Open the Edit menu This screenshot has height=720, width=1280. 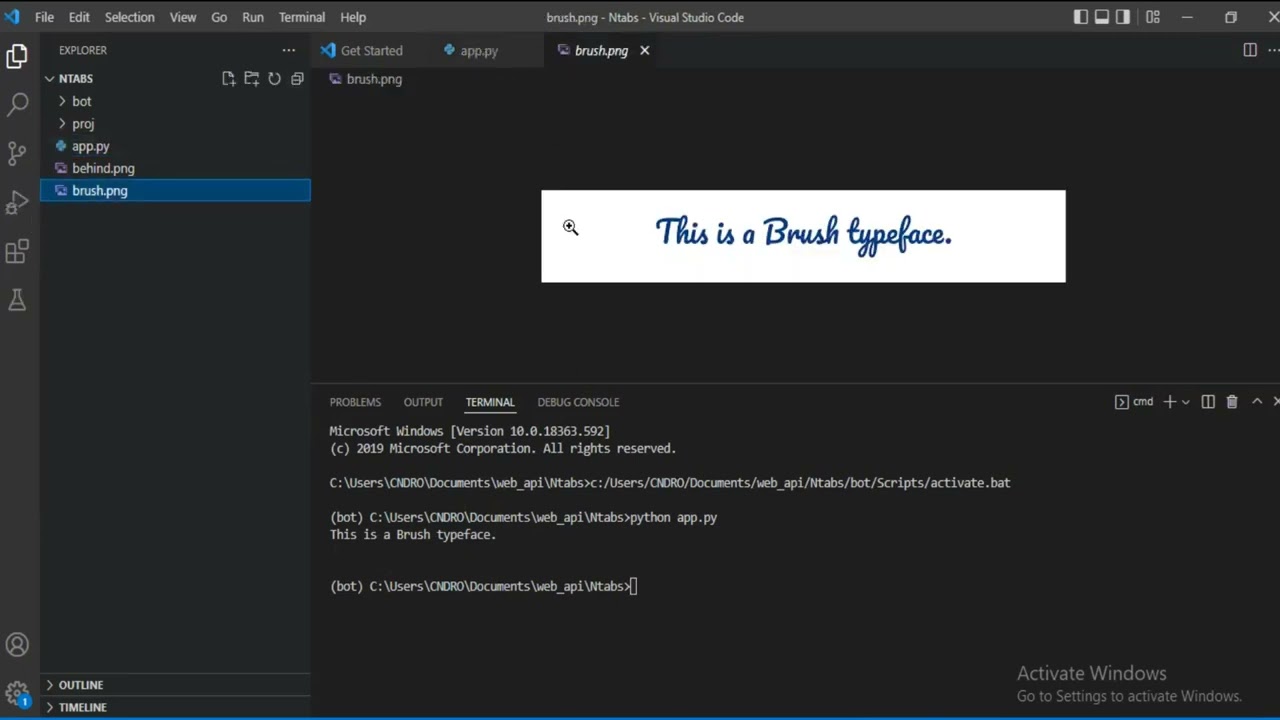(79, 17)
